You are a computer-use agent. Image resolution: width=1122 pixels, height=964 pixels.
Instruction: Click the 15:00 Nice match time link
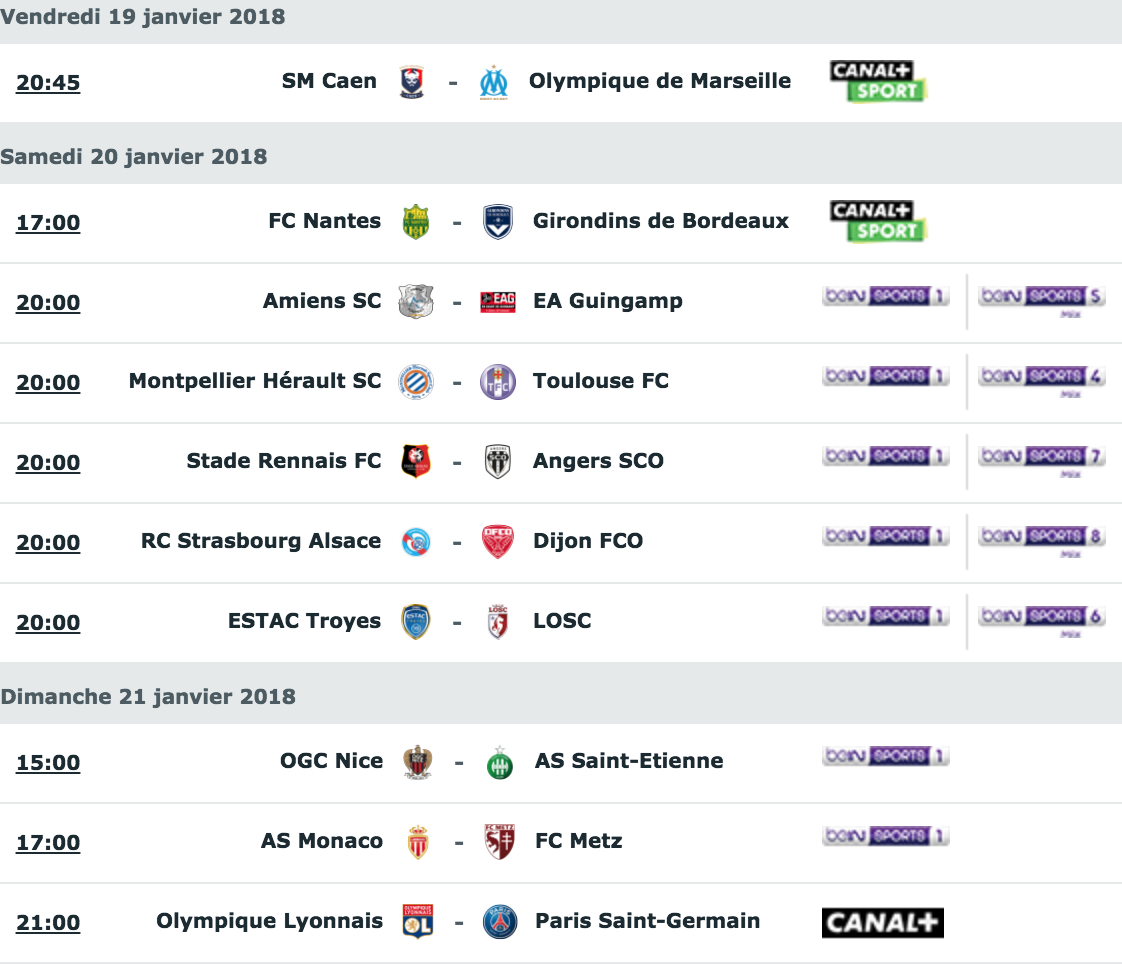tap(48, 763)
